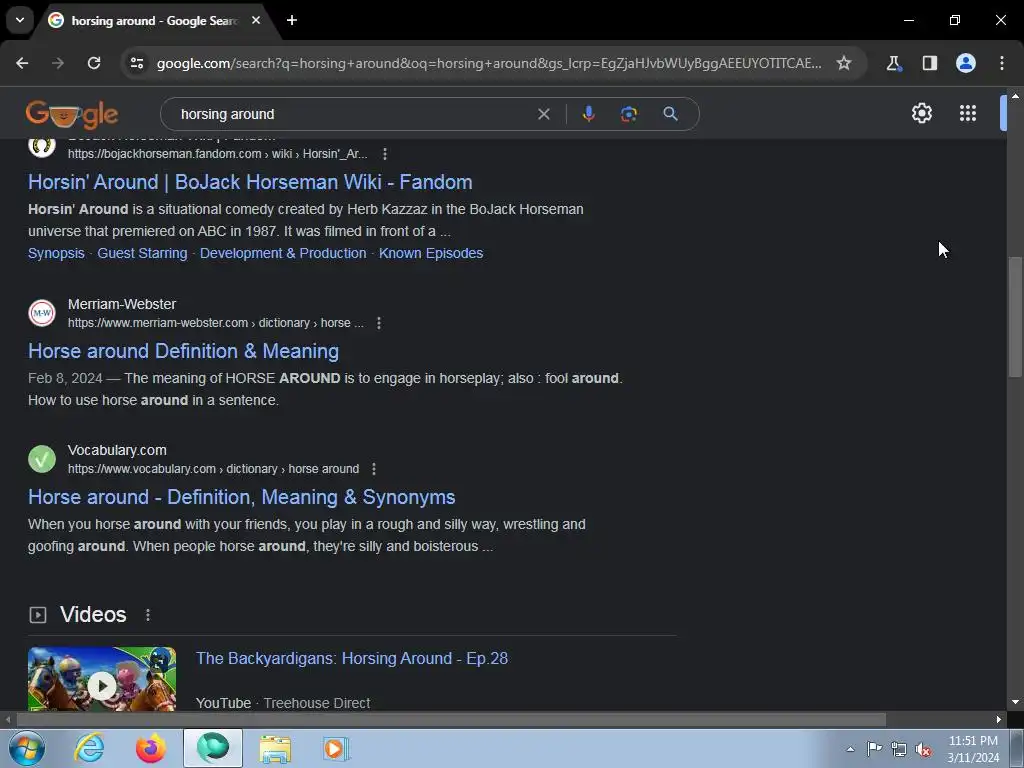
Task: Click the forward navigation arrow
Action: tap(58, 63)
